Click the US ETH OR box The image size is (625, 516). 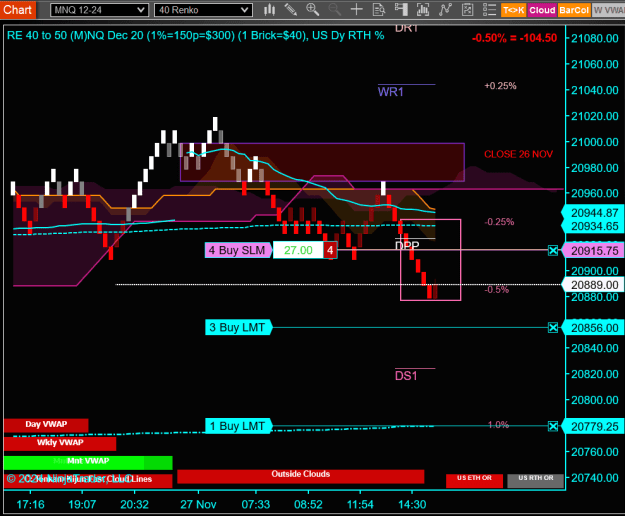click(x=474, y=481)
